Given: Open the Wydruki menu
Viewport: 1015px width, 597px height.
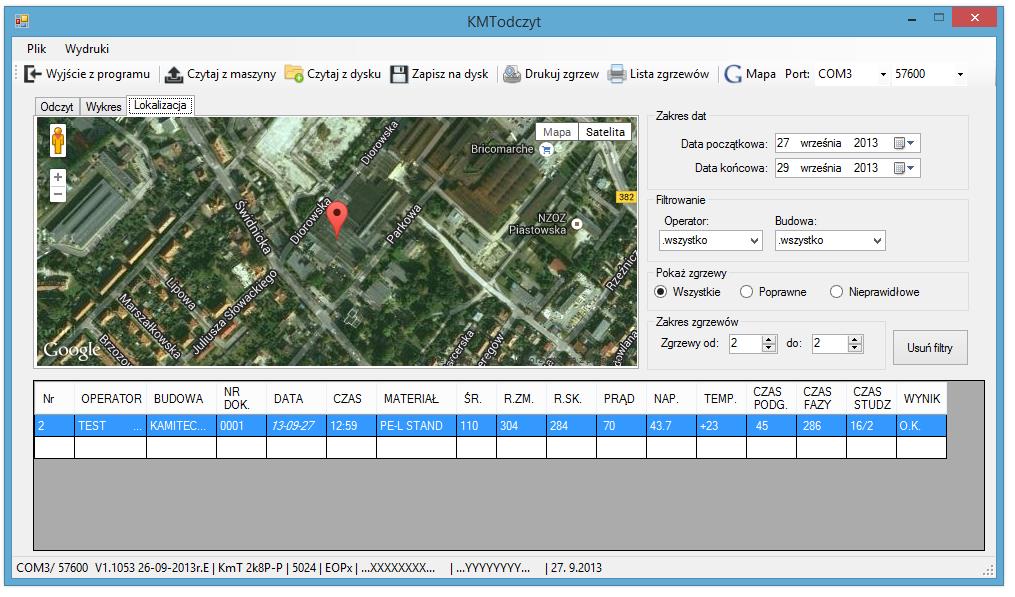Looking at the screenshot, I should (87, 49).
